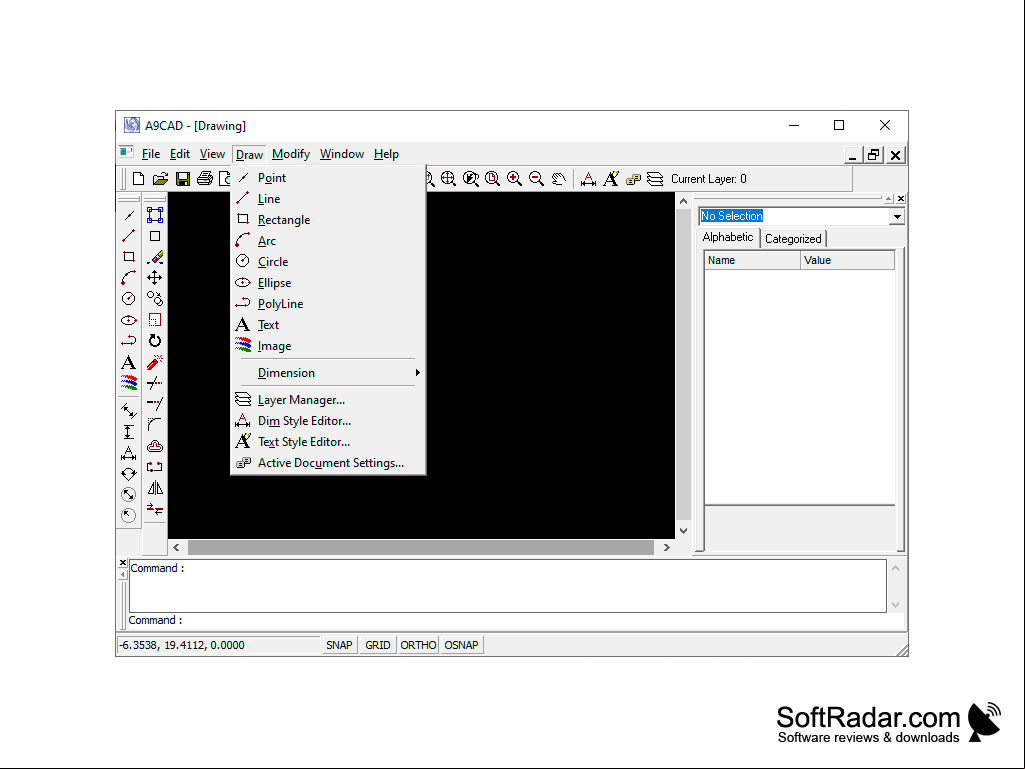
Task: Save the drawing with the floppy disk icon
Action: pyautogui.click(x=183, y=179)
